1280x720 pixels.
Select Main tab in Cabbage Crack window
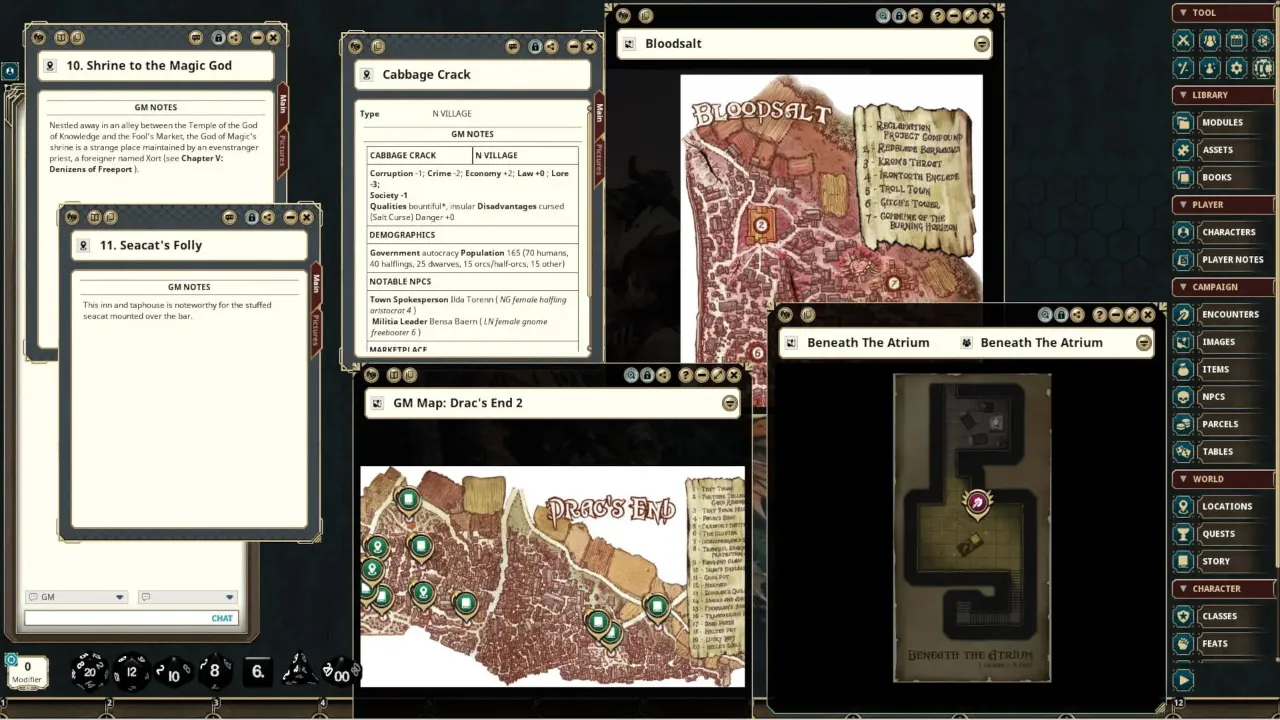coord(600,112)
